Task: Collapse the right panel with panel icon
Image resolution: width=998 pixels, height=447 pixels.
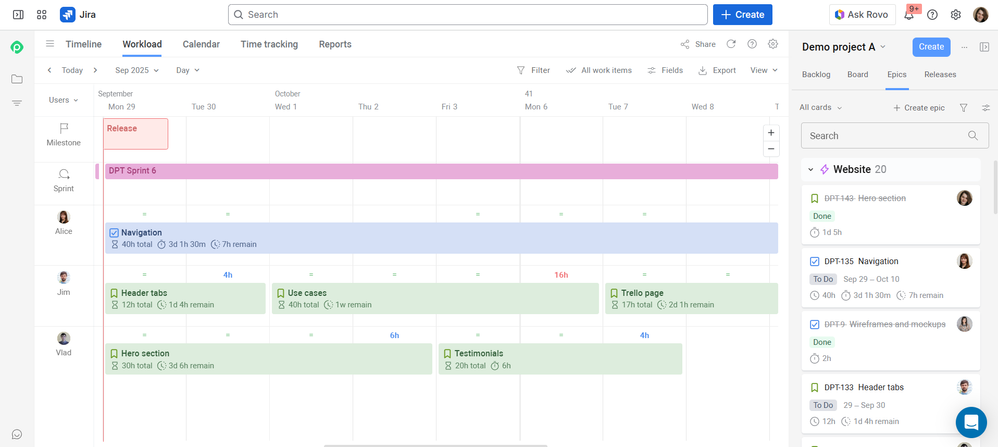Action: pyautogui.click(x=984, y=47)
